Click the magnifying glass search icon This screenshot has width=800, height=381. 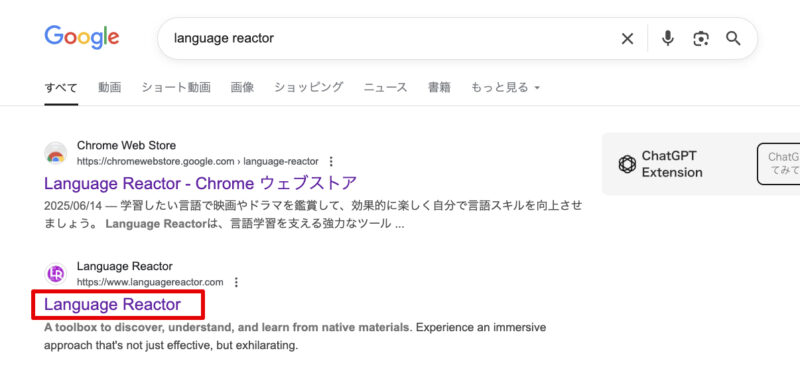click(733, 38)
